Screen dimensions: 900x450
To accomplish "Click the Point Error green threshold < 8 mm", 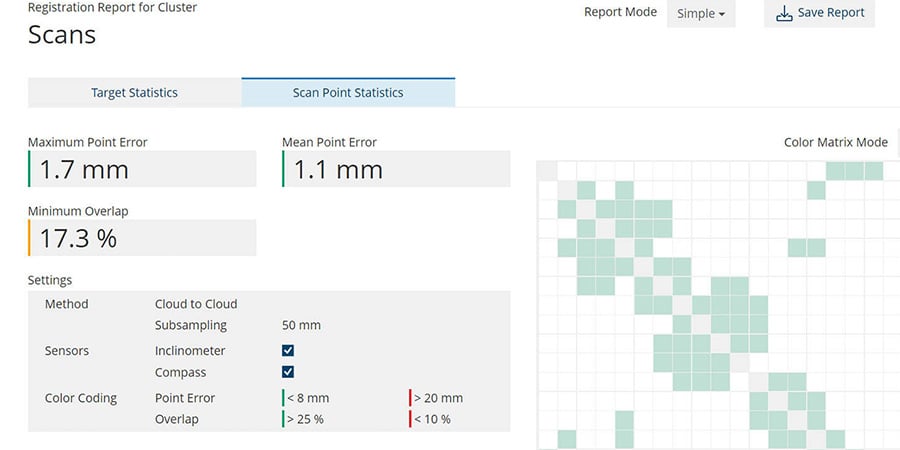I will (308, 398).
